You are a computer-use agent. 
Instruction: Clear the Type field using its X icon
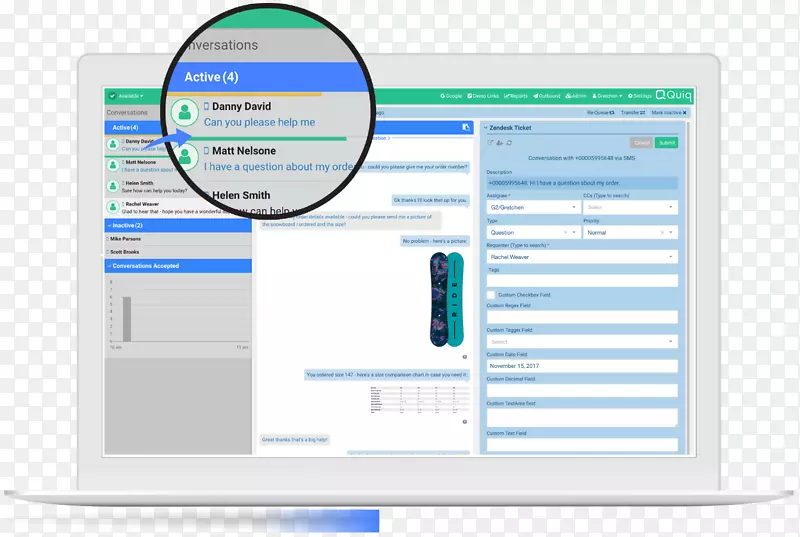pos(566,232)
